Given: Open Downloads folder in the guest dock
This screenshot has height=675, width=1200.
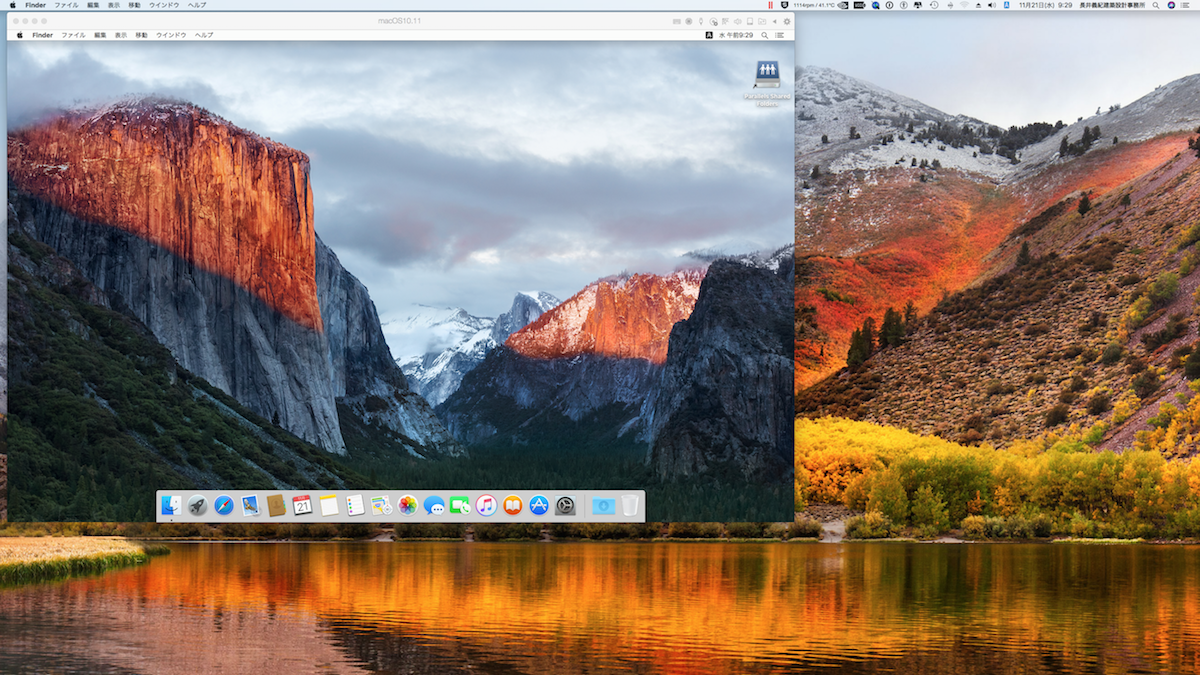Looking at the screenshot, I should click(x=602, y=506).
